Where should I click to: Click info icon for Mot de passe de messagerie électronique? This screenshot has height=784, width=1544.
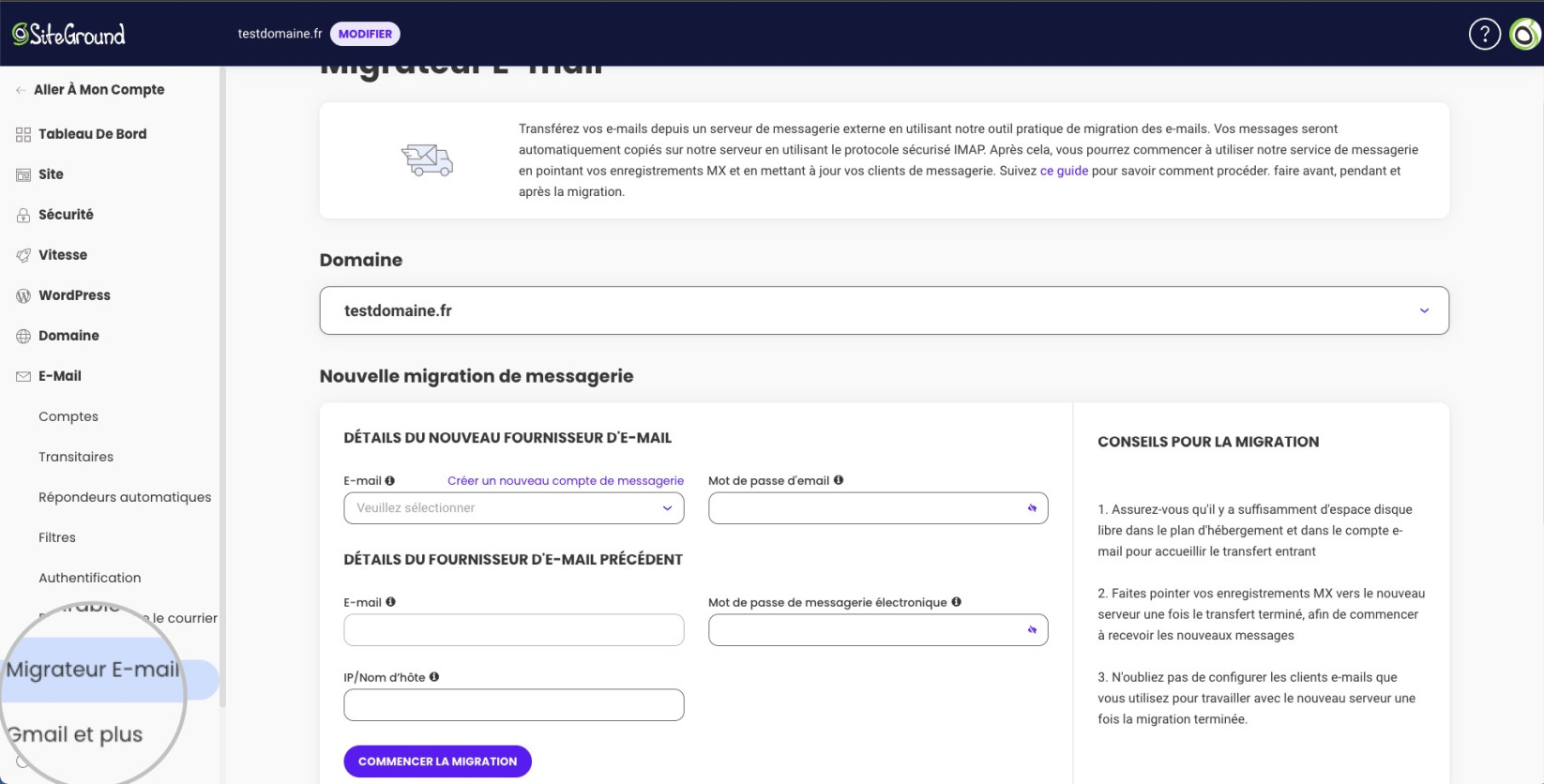[957, 602]
